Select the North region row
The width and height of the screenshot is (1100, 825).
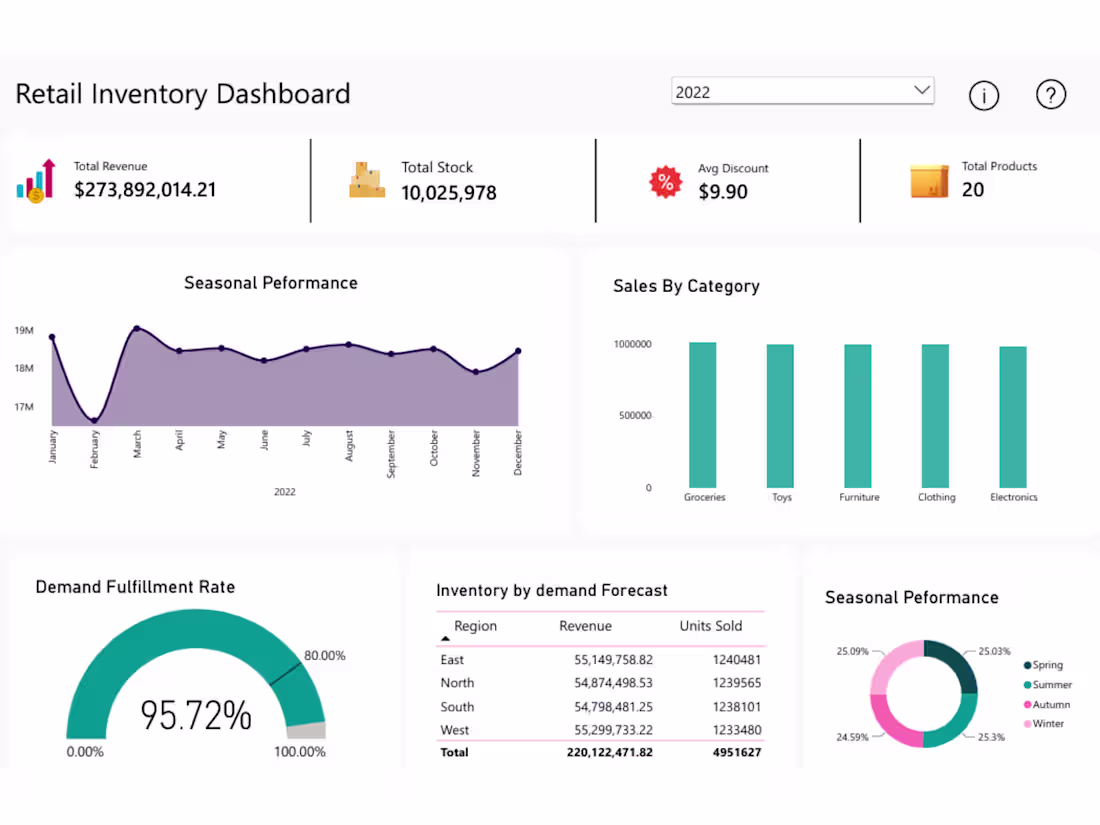point(601,683)
